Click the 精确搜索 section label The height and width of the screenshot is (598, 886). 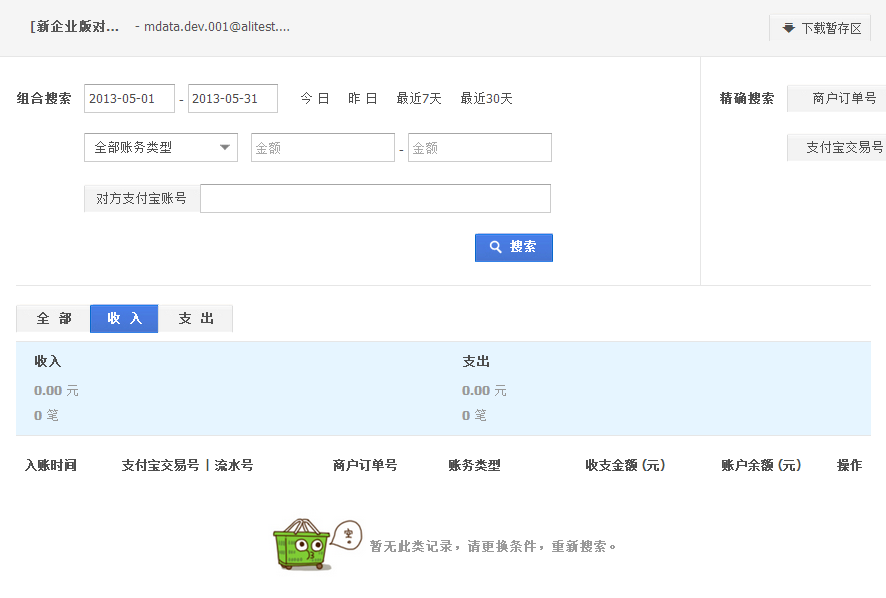746,98
